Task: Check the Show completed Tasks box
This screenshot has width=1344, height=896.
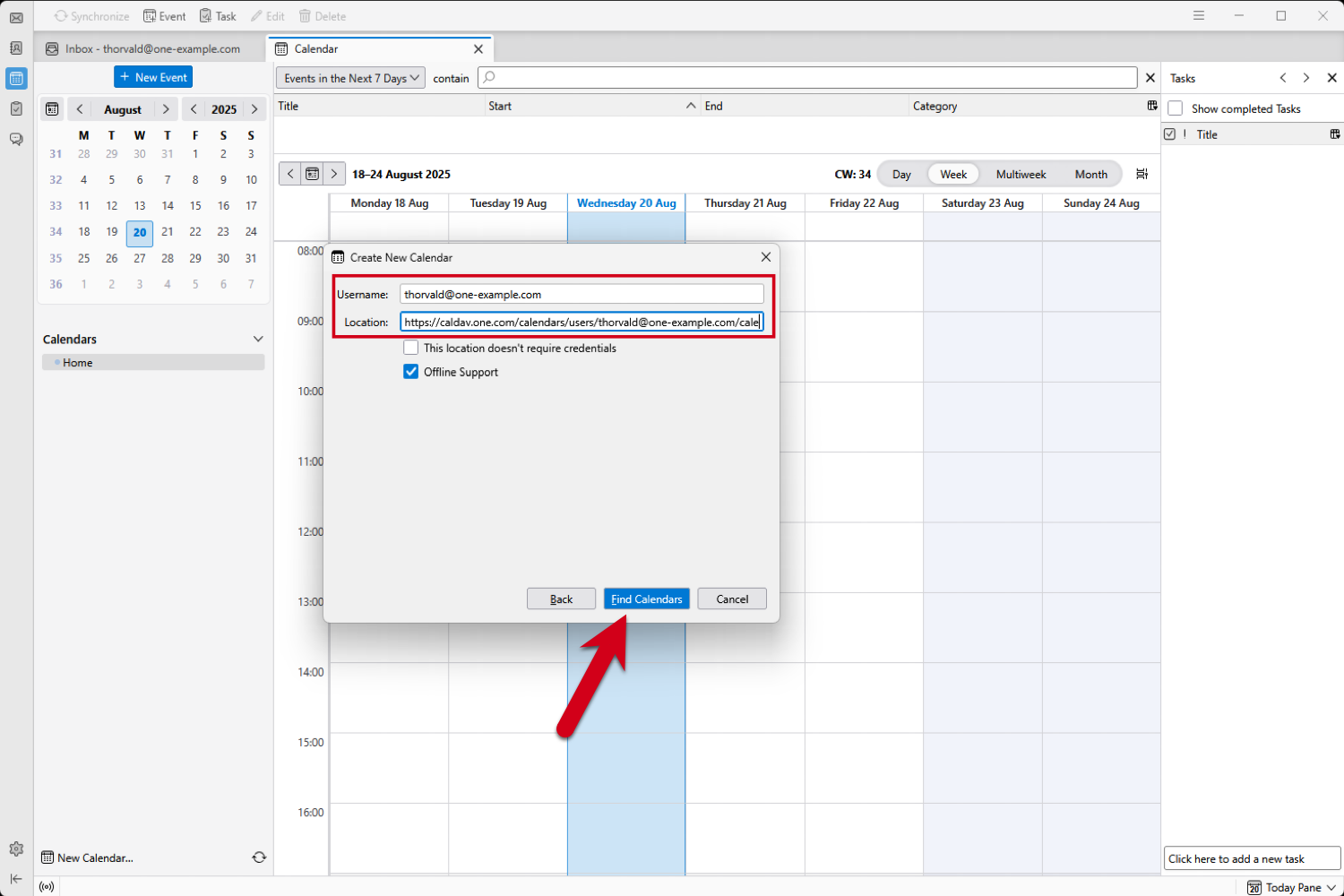Action: point(1175,108)
